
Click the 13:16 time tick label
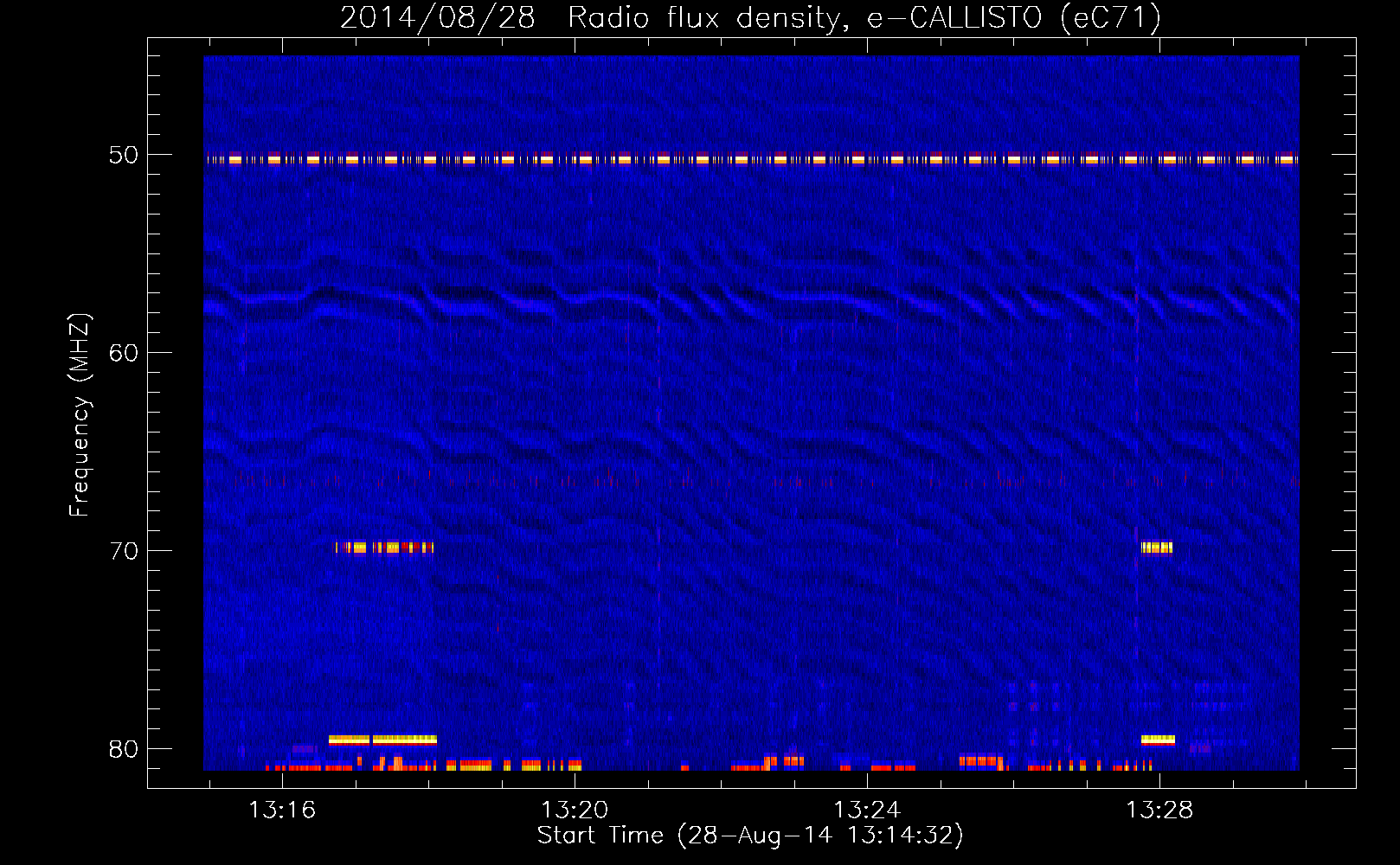click(x=282, y=810)
